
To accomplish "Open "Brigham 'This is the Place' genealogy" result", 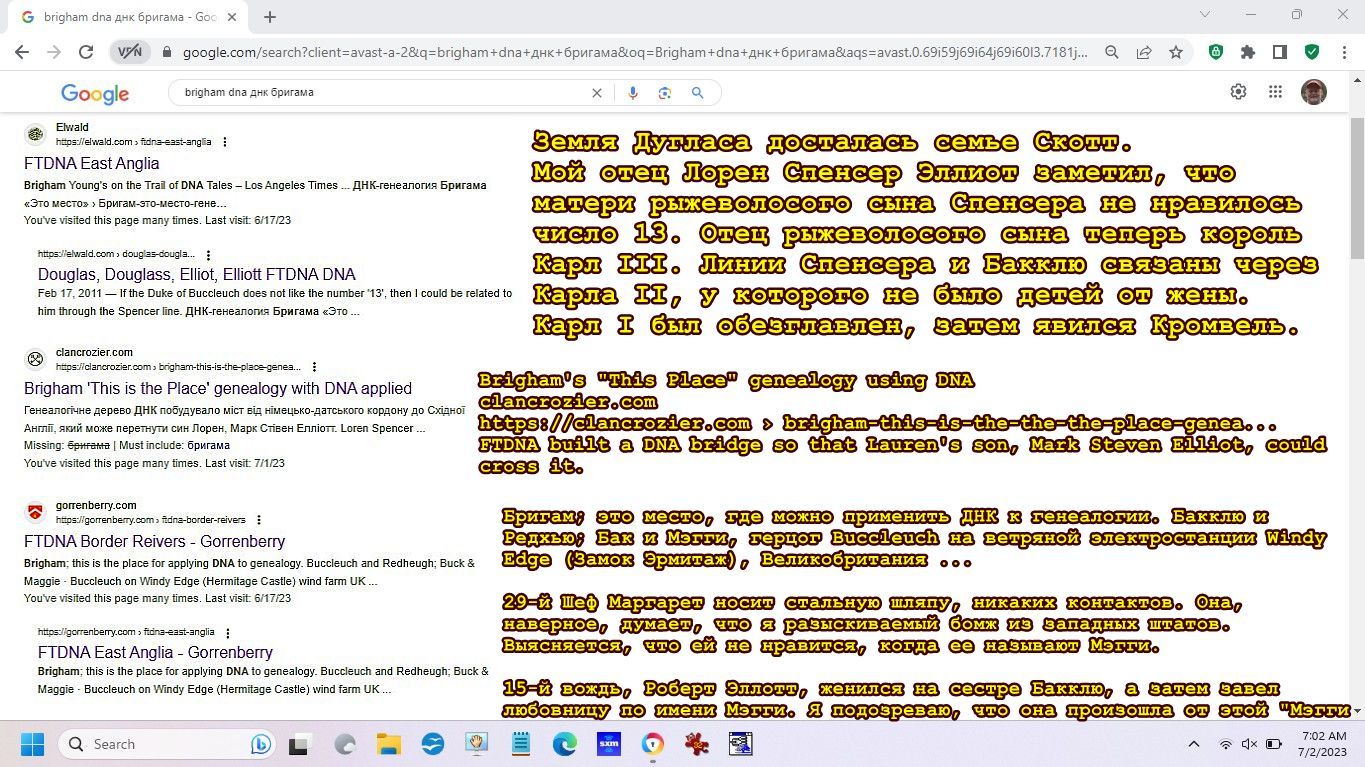I will (218, 388).
